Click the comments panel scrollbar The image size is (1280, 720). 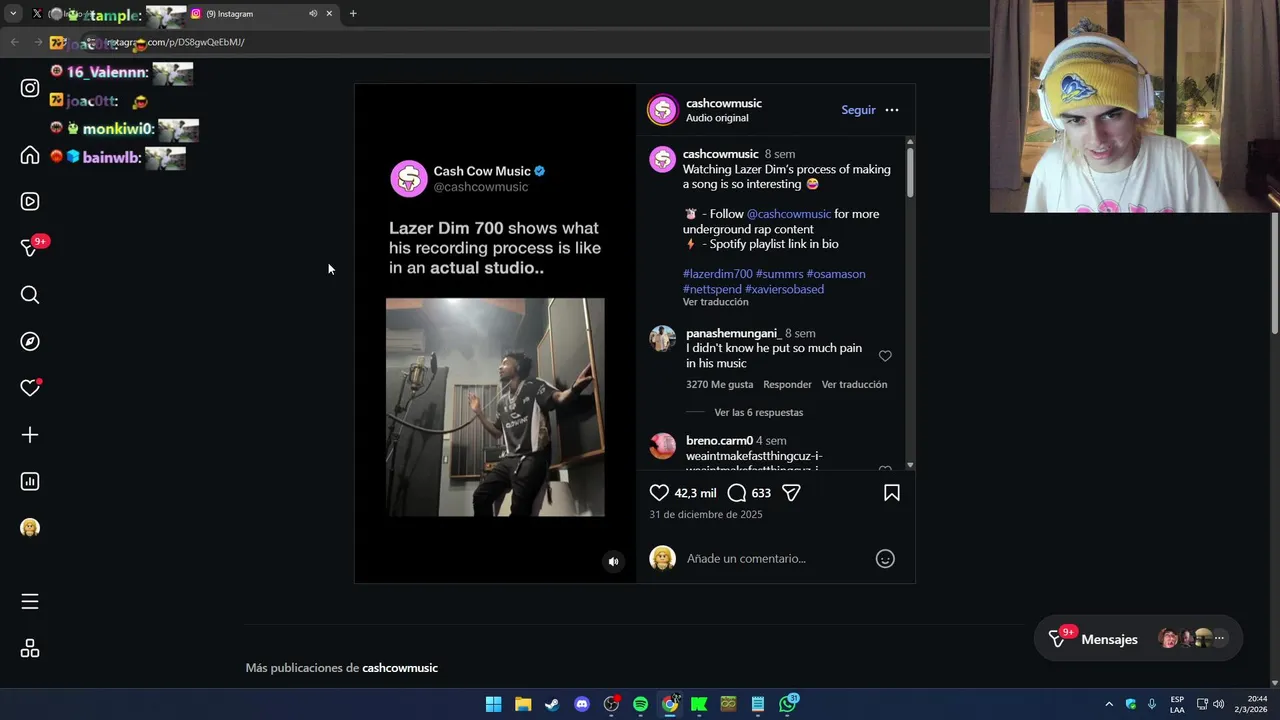click(910, 172)
